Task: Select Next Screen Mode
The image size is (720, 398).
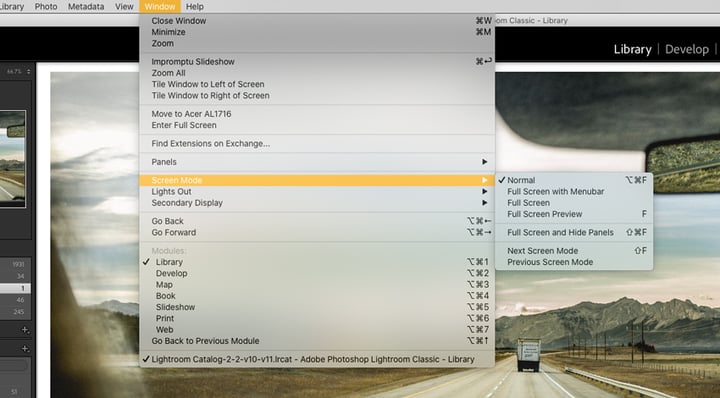Action: coord(574,251)
